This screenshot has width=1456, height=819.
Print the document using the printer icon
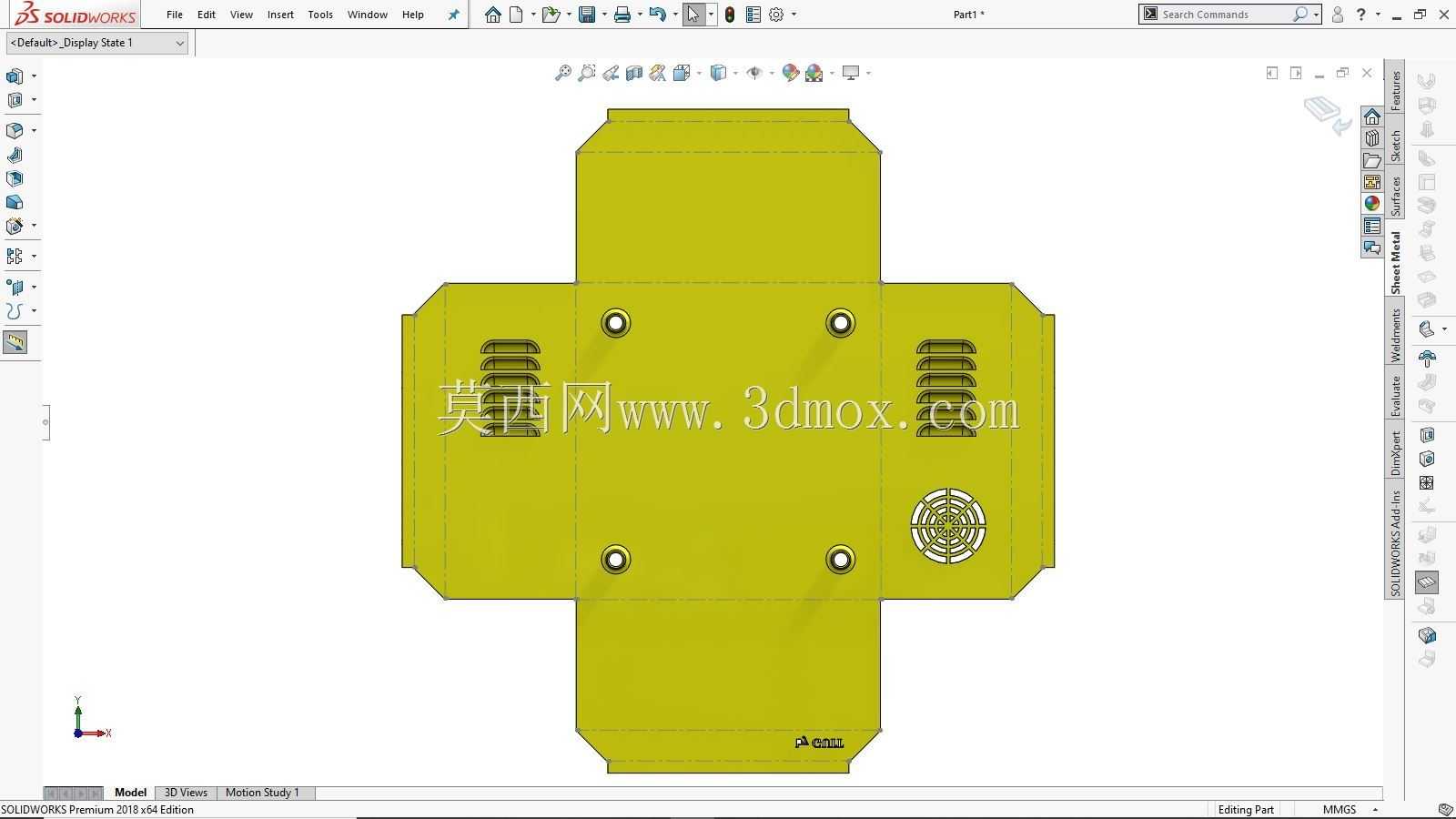point(622,15)
